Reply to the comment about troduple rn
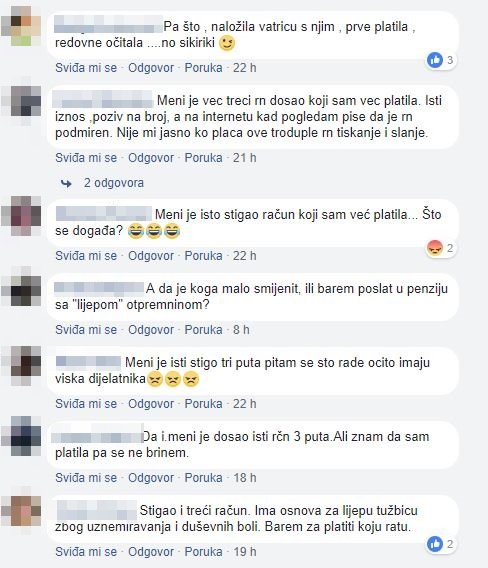Image resolution: width=488 pixels, height=568 pixels. click(151, 158)
